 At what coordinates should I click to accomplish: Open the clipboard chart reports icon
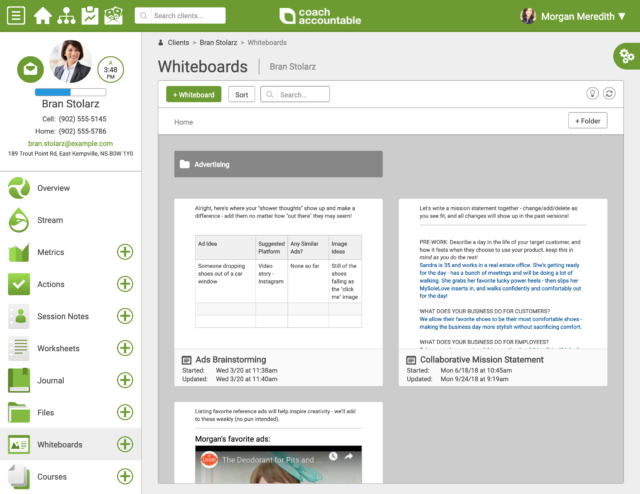click(90, 16)
